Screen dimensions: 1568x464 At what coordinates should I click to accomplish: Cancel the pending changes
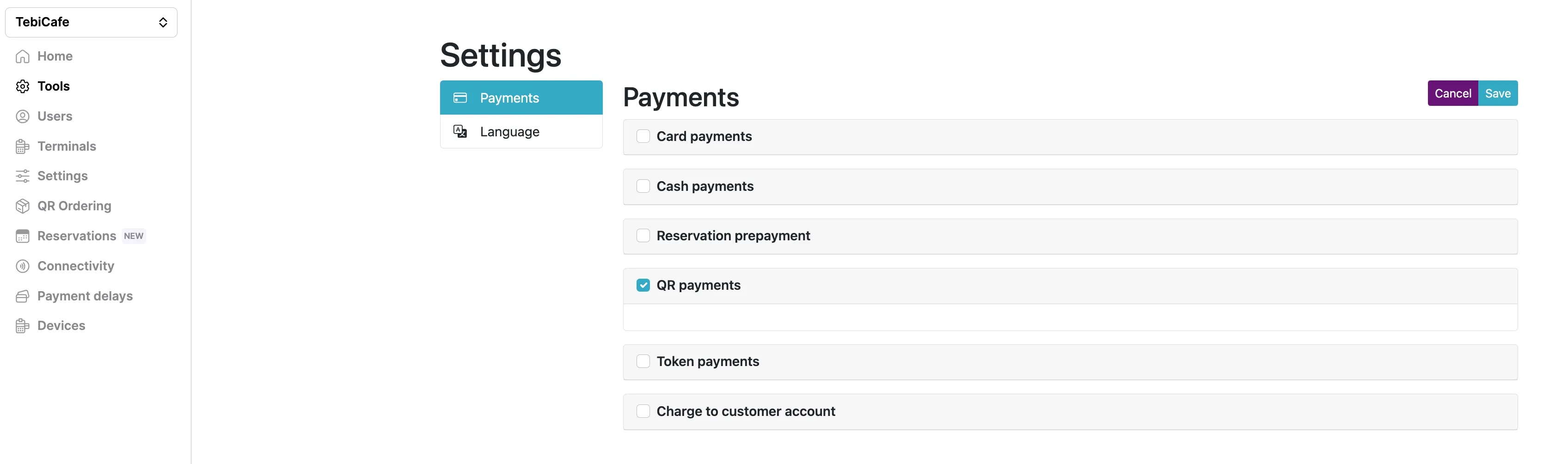pyautogui.click(x=1453, y=93)
